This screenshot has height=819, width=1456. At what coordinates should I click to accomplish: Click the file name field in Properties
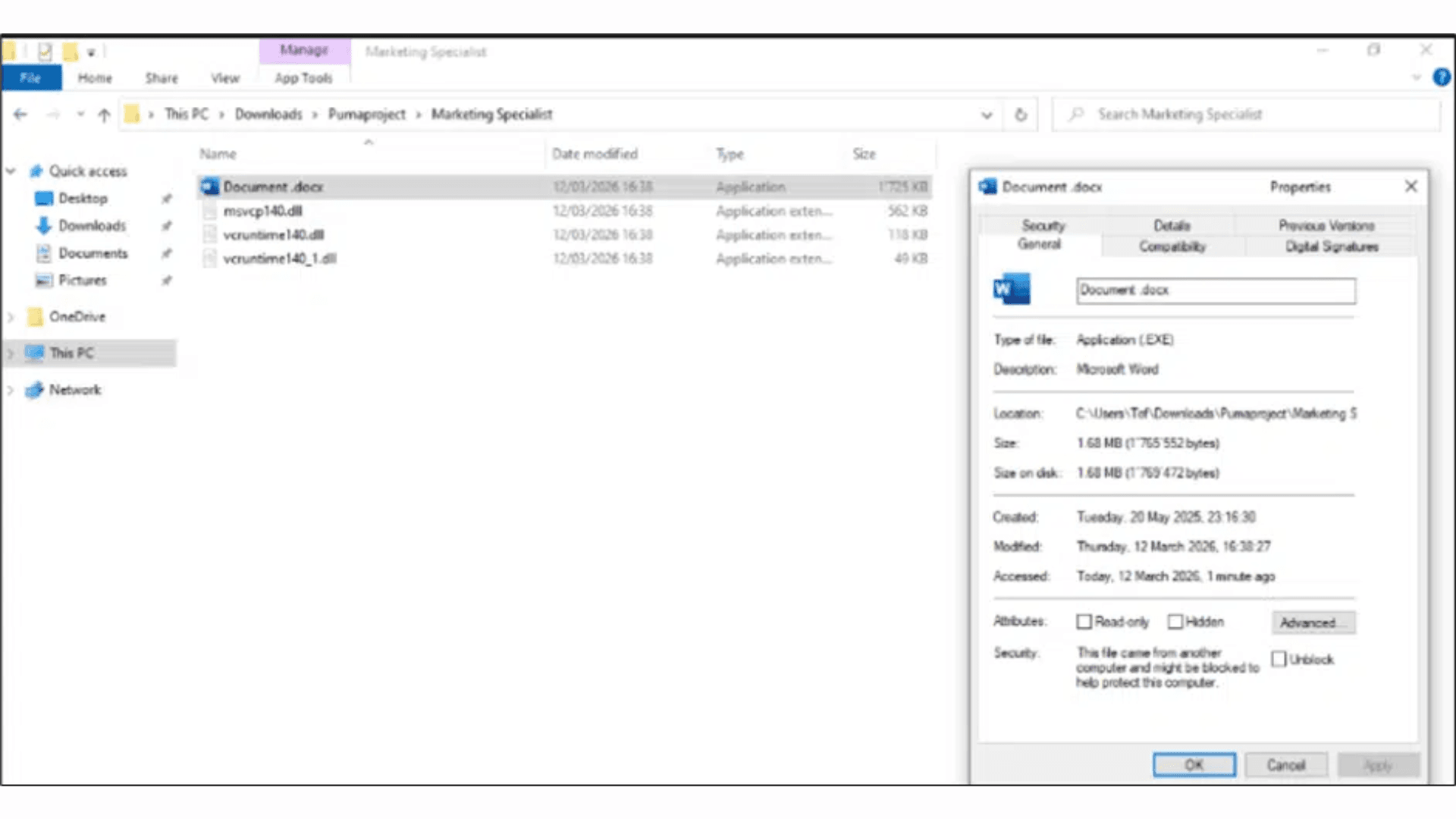pos(1215,290)
